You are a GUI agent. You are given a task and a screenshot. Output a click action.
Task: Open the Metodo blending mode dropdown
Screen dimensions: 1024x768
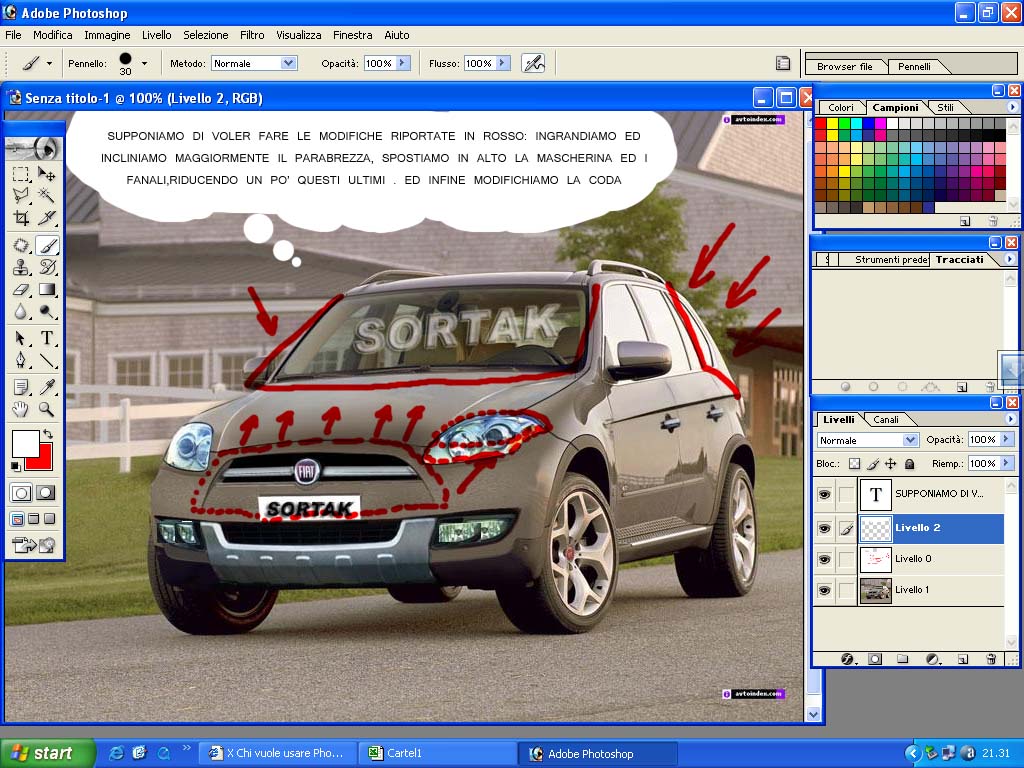point(255,63)
